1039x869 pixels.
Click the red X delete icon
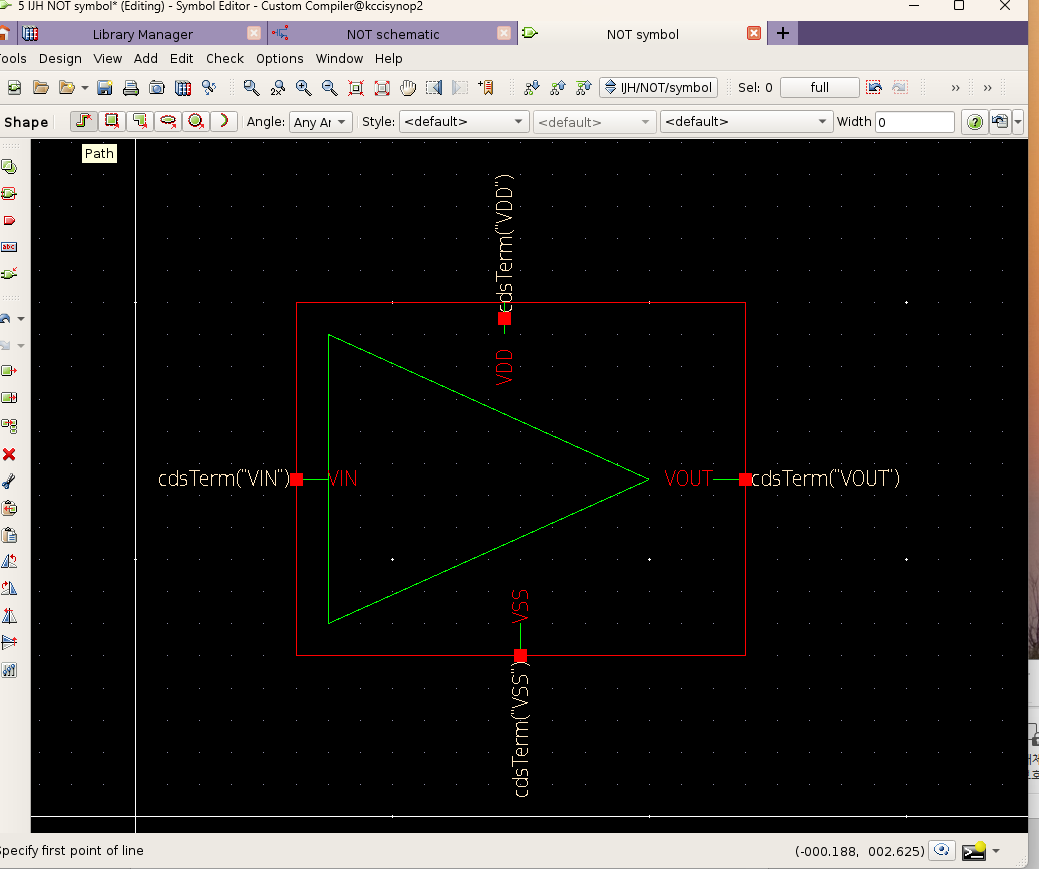point(9,454)
